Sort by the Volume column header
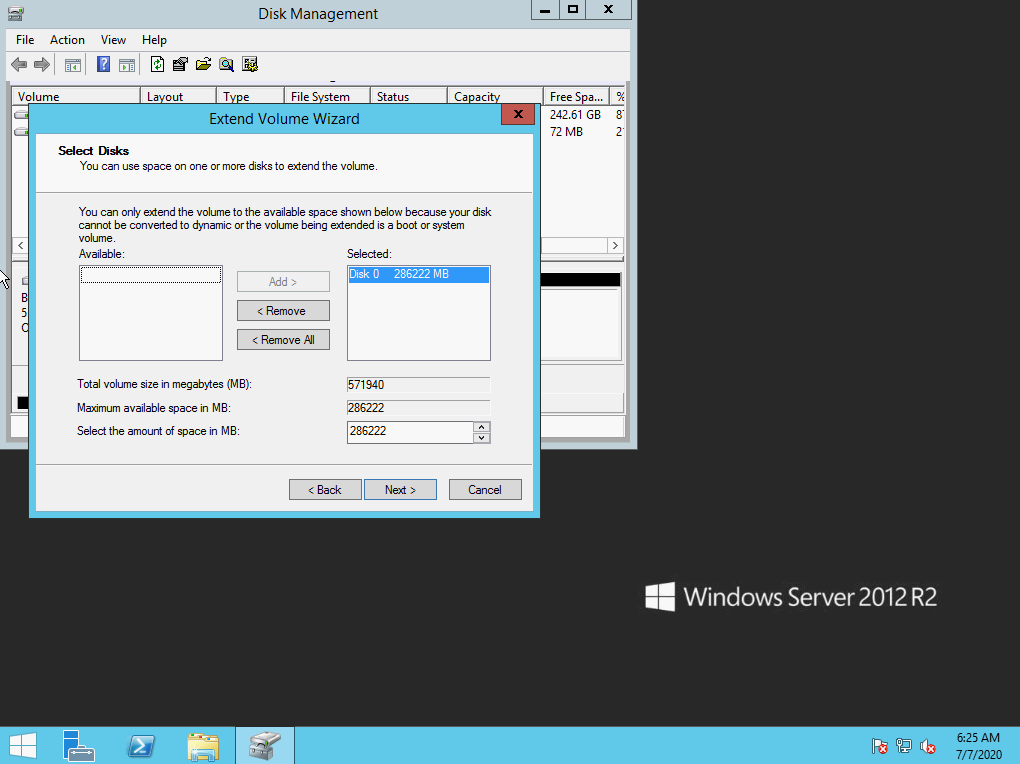The width and height of the screenshot is (1020, 764). pyautogui.click(x=76, y=96)
